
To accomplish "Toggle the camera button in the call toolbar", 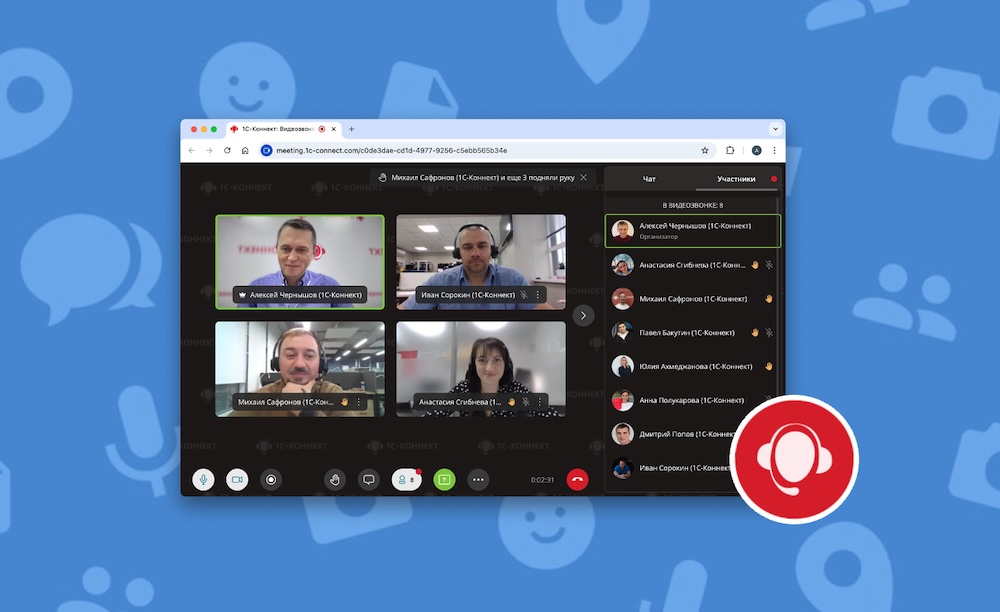I will [x=237, y=480].
